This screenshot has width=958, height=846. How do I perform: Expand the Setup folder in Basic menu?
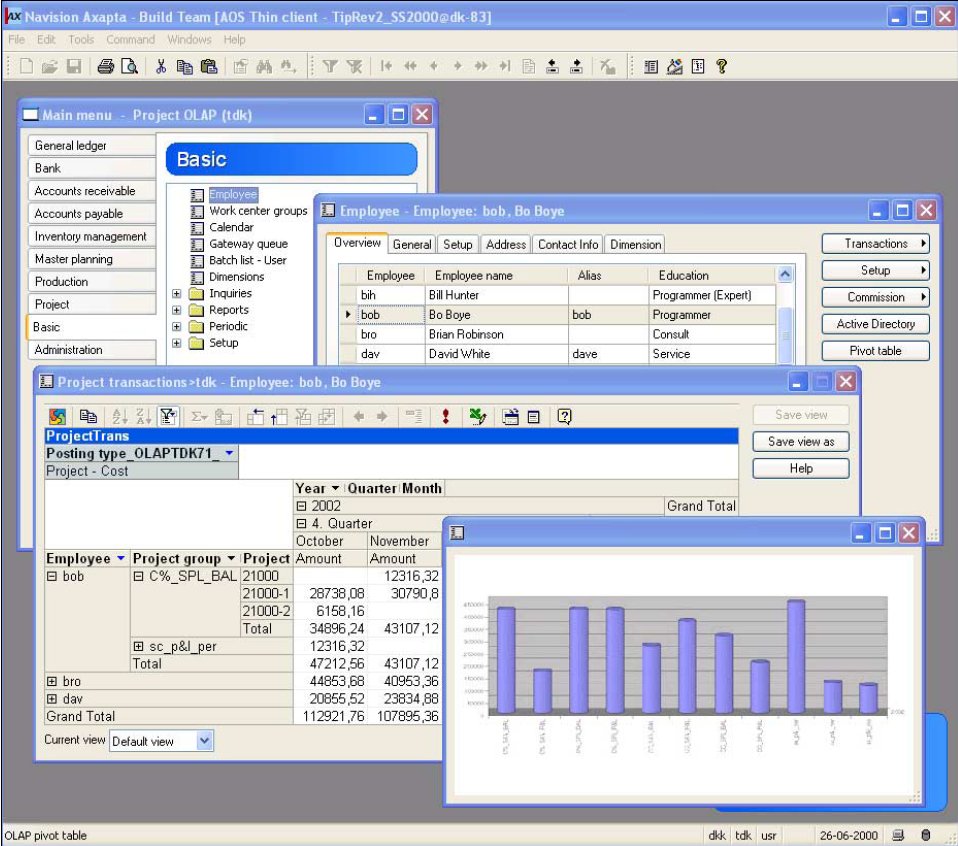177,343
